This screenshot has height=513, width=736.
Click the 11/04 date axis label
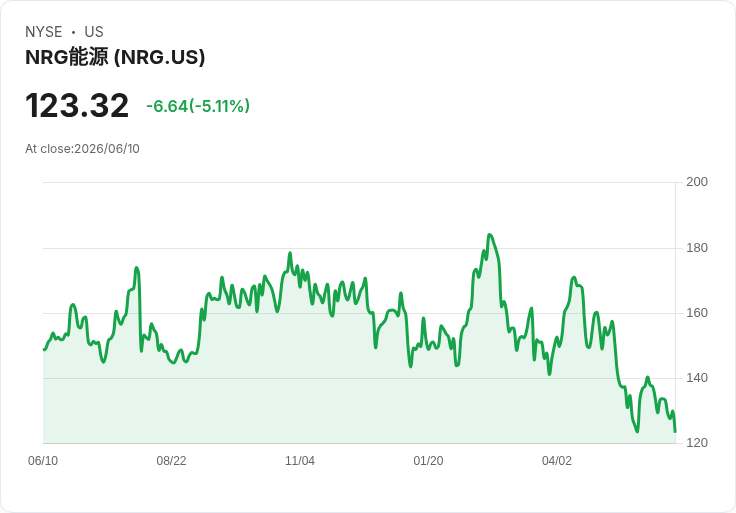pyautogui.click(x=300, y=461)
